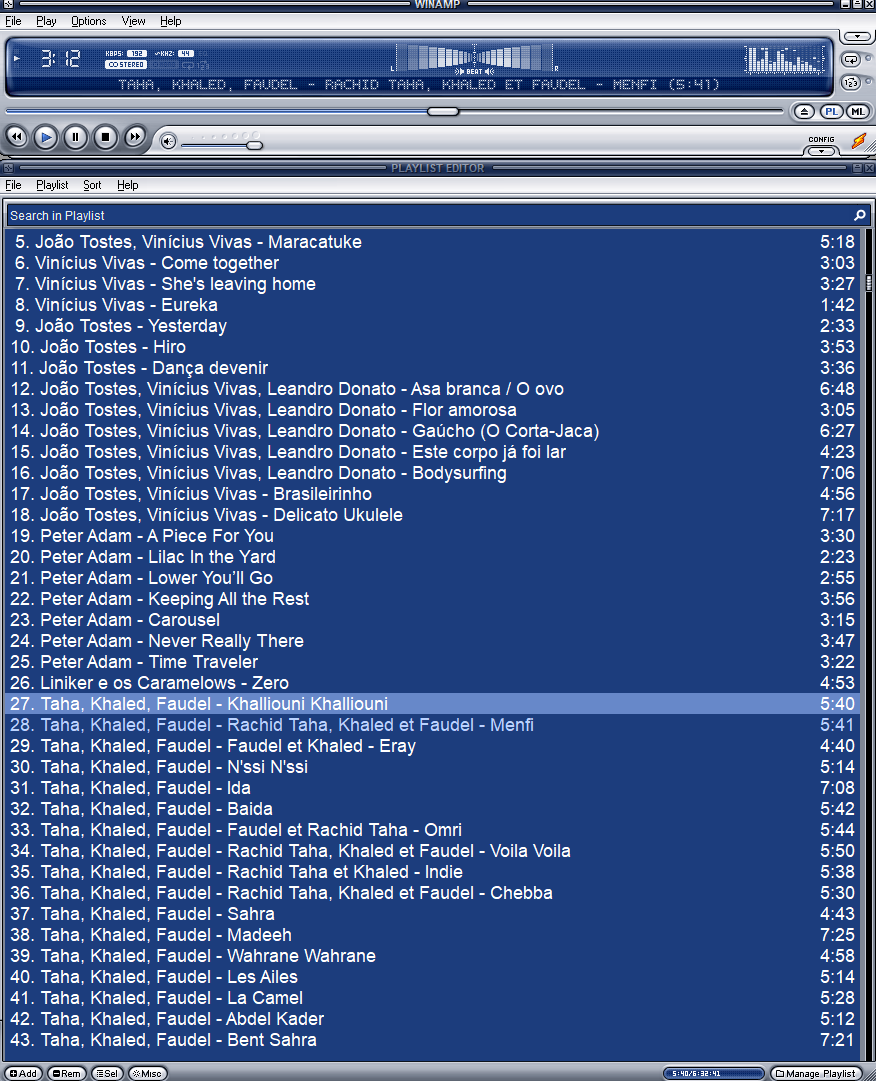
Task: Select playing track 28 Menfi
Action: (x=432, y=725)
